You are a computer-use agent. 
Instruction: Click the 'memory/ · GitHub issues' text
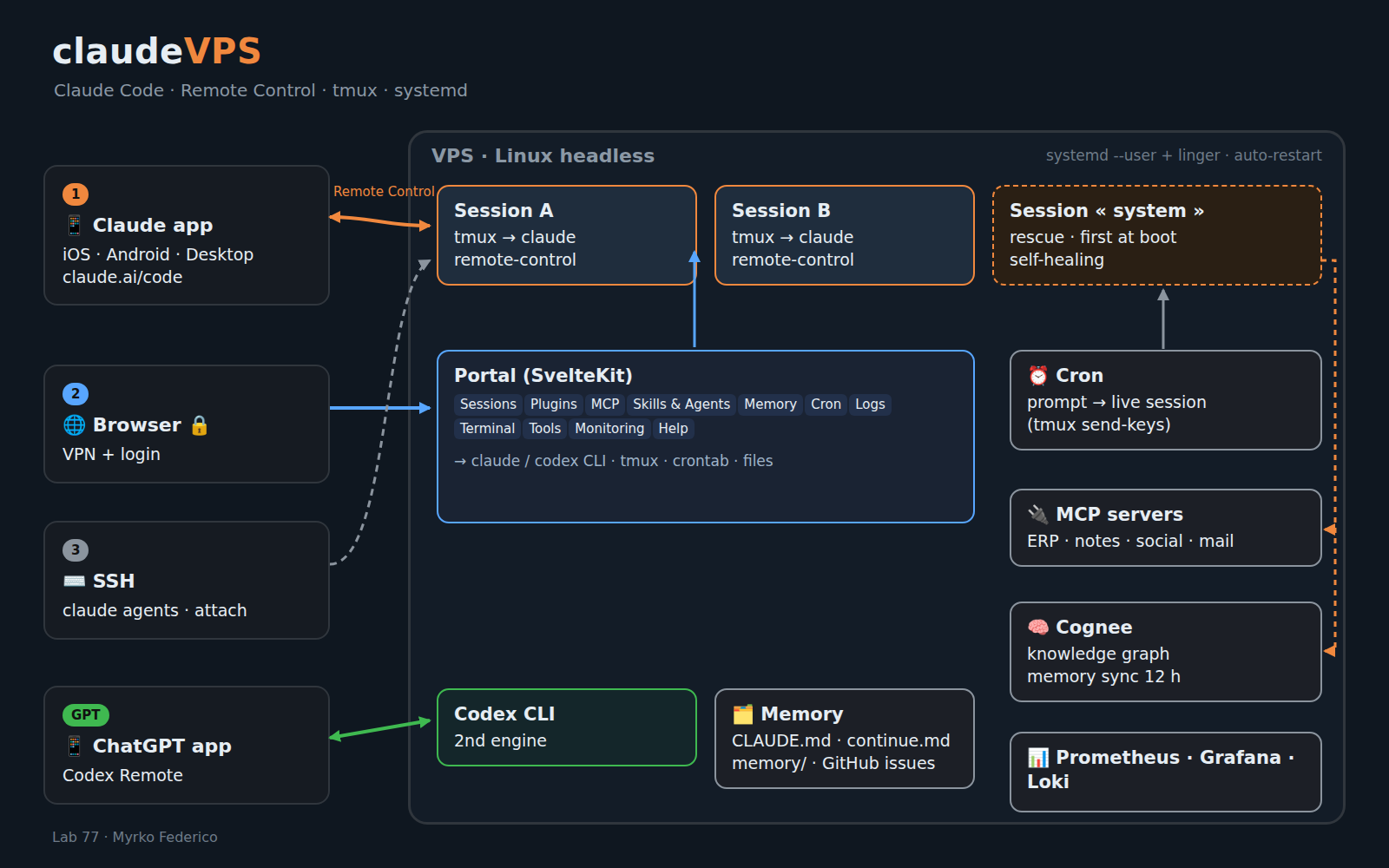pos(833,764)
